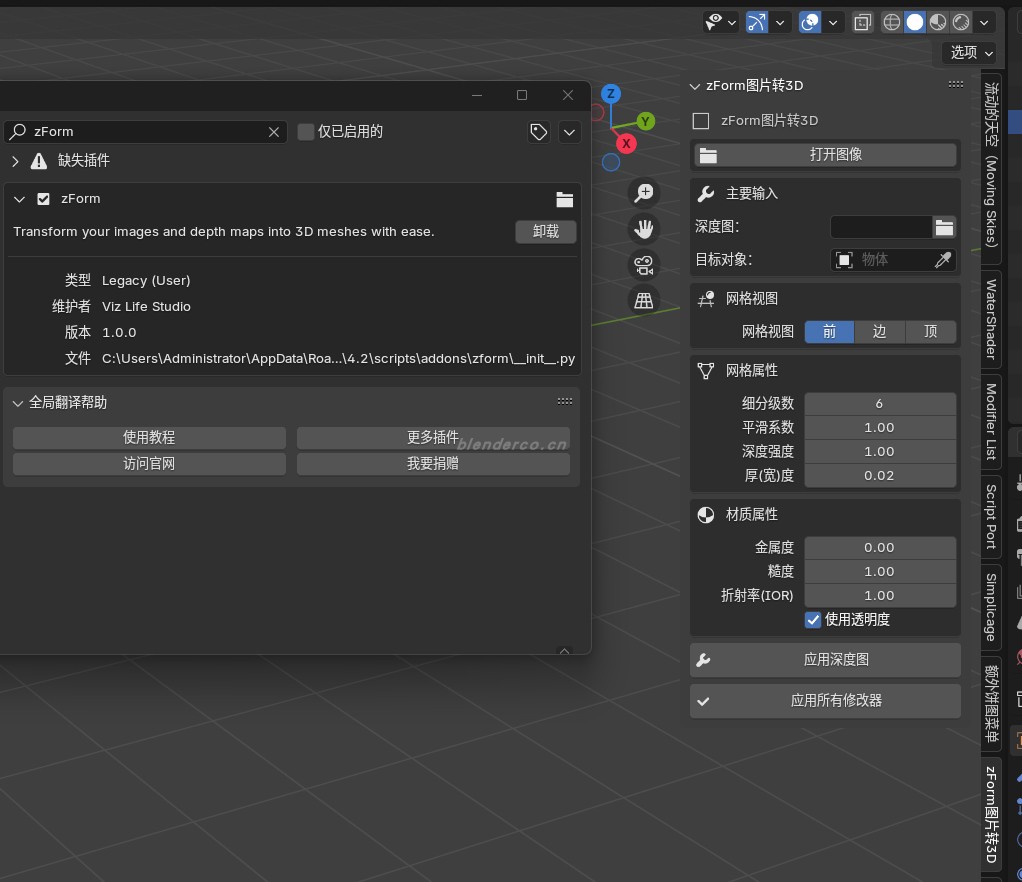This screenshot has height=882, width=1022.
Task: Click the 访问官网 button
Action: tap(149, 463)
